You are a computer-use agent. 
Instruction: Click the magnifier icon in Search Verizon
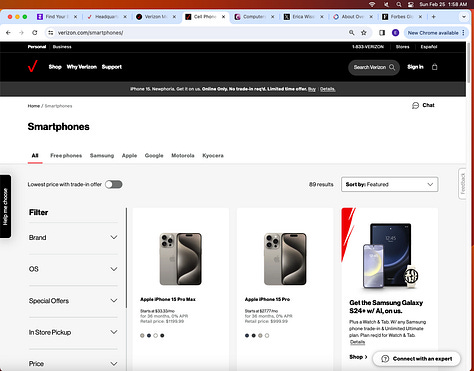click(392, 67)
